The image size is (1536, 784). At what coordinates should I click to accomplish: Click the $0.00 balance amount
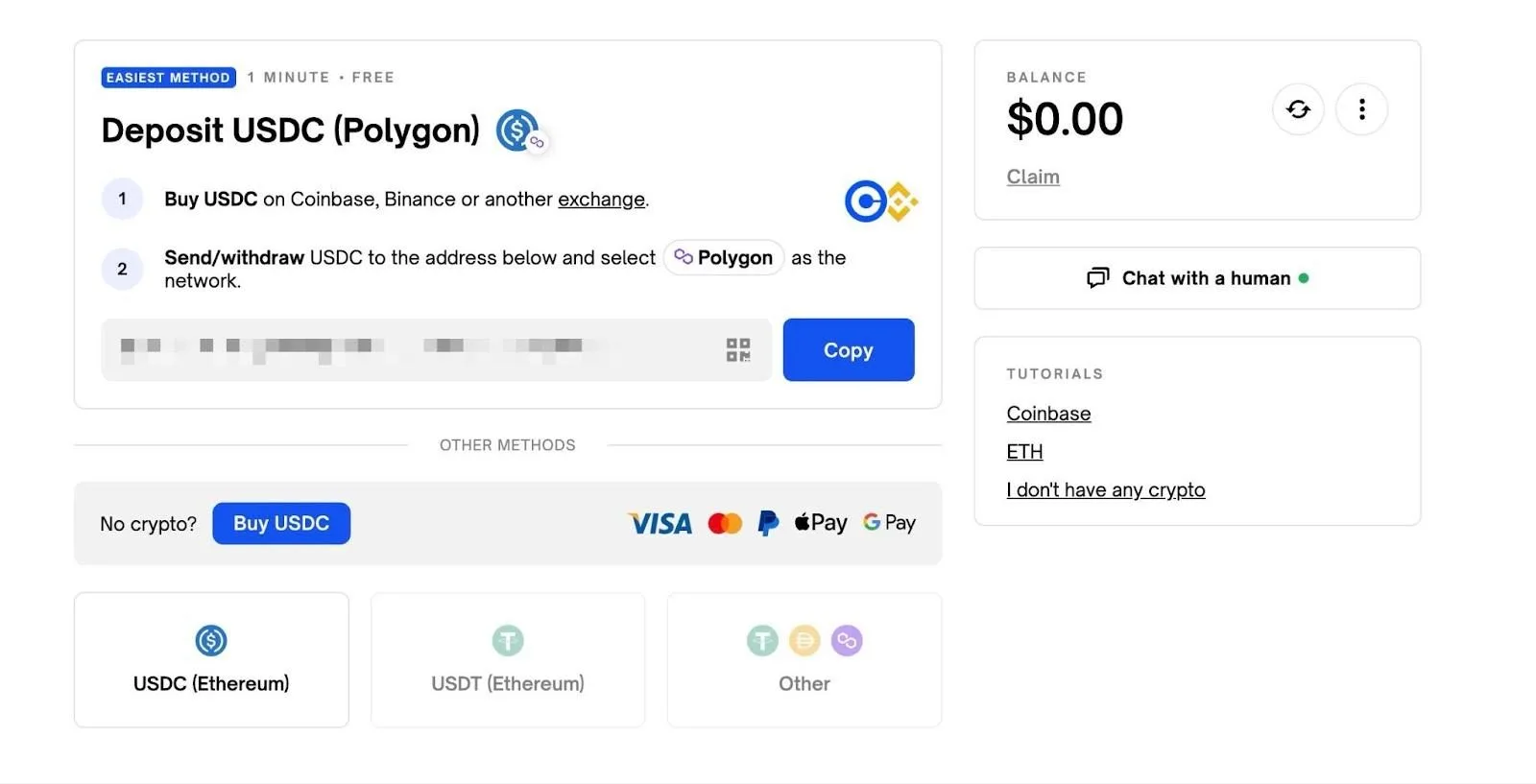point(1065,119)
